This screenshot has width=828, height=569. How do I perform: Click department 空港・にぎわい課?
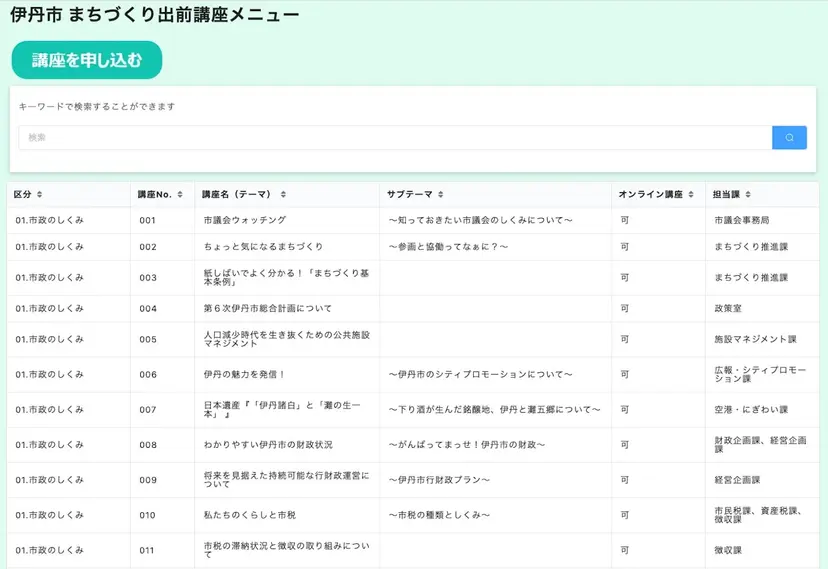[x=751, y=410]
